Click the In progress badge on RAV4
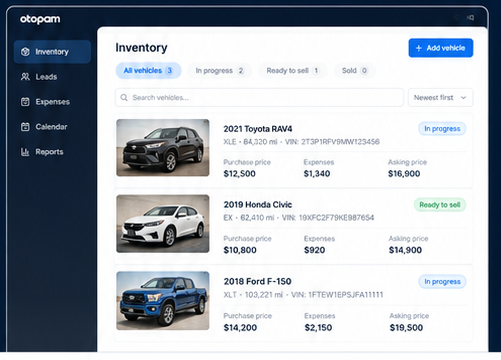501x360 pixels. tap(442, 129)
